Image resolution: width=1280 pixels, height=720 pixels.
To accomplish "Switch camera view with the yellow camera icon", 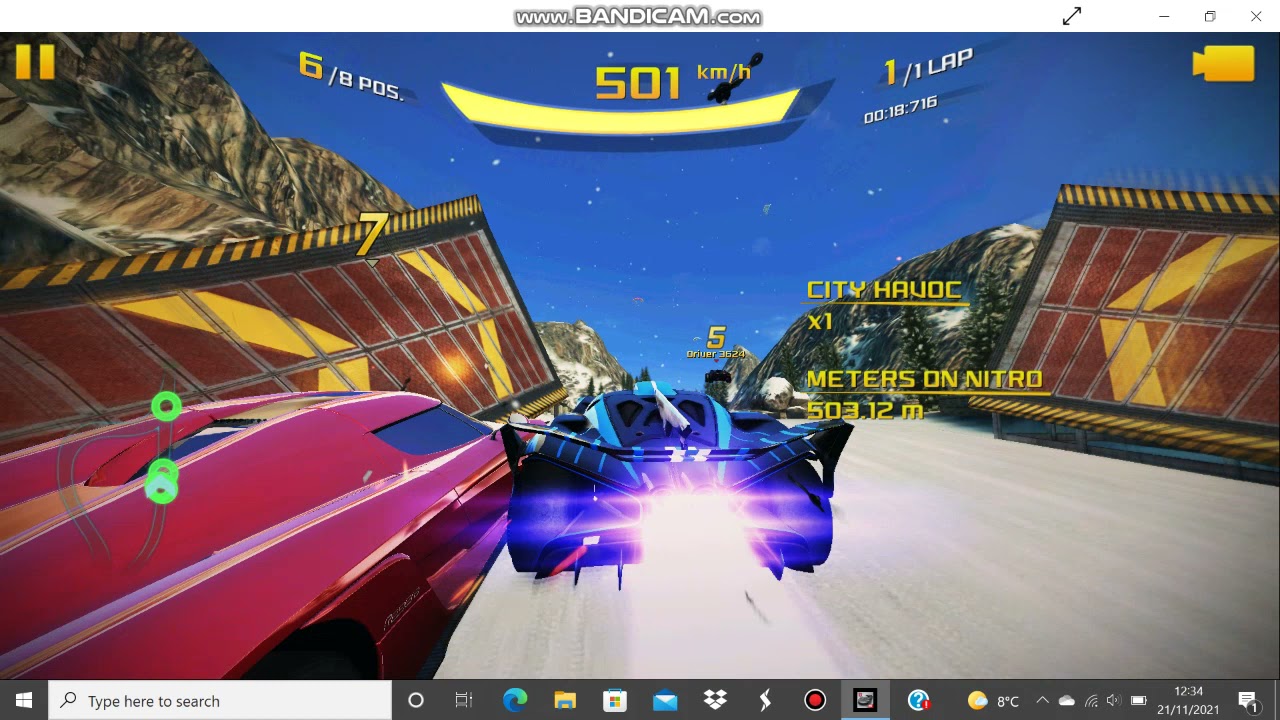I will click(x=1224, y=63).
